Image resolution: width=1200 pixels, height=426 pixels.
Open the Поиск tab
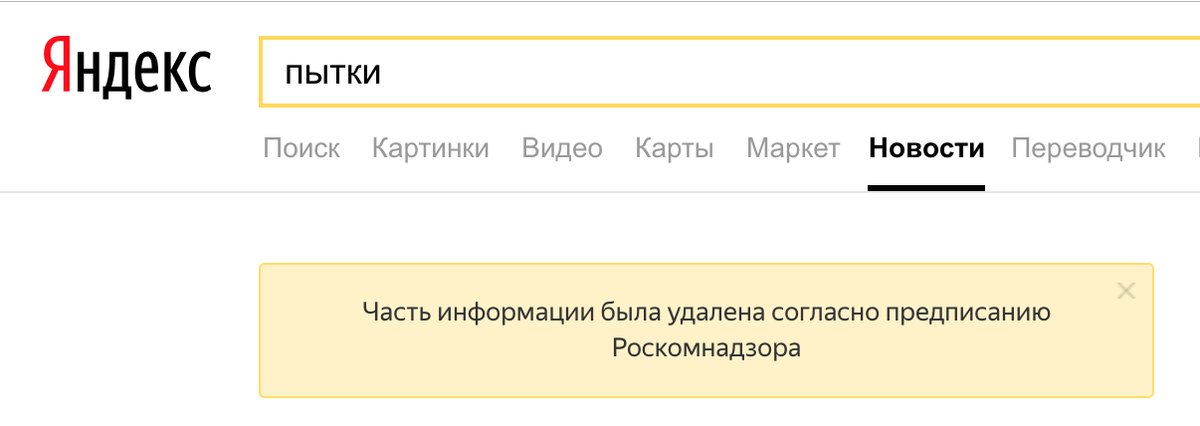point(301,149)
